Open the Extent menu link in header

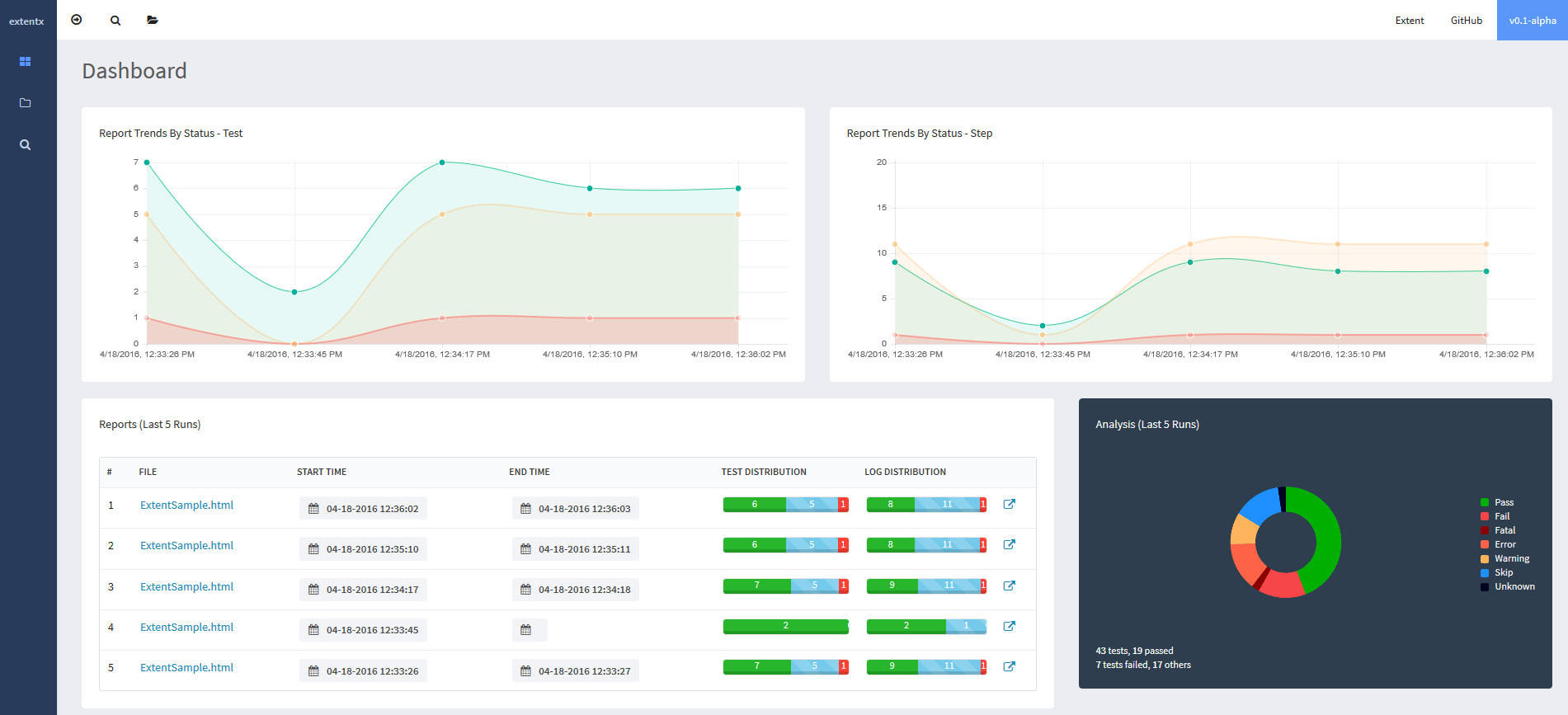click(x=1409, y=21)
